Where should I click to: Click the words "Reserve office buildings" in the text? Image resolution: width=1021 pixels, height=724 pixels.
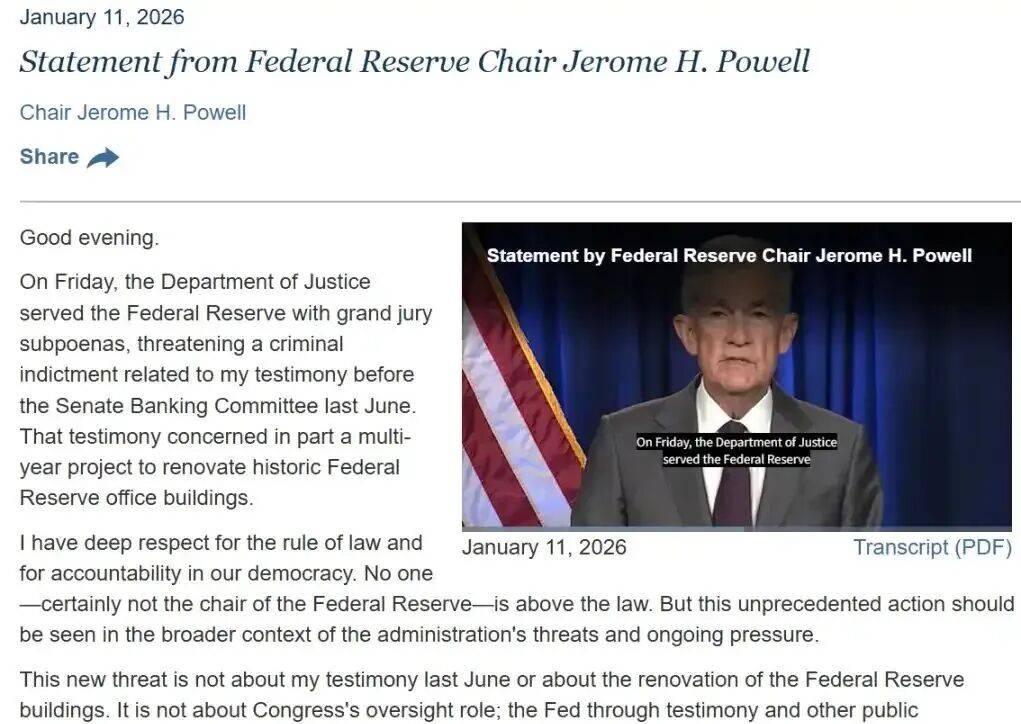click(132, 498)
